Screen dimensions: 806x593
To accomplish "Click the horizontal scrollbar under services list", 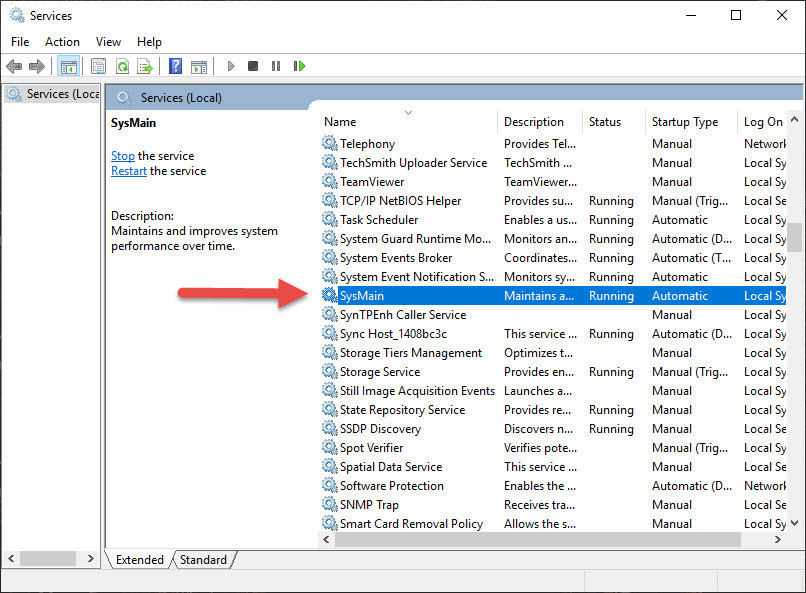I will 538,540.
